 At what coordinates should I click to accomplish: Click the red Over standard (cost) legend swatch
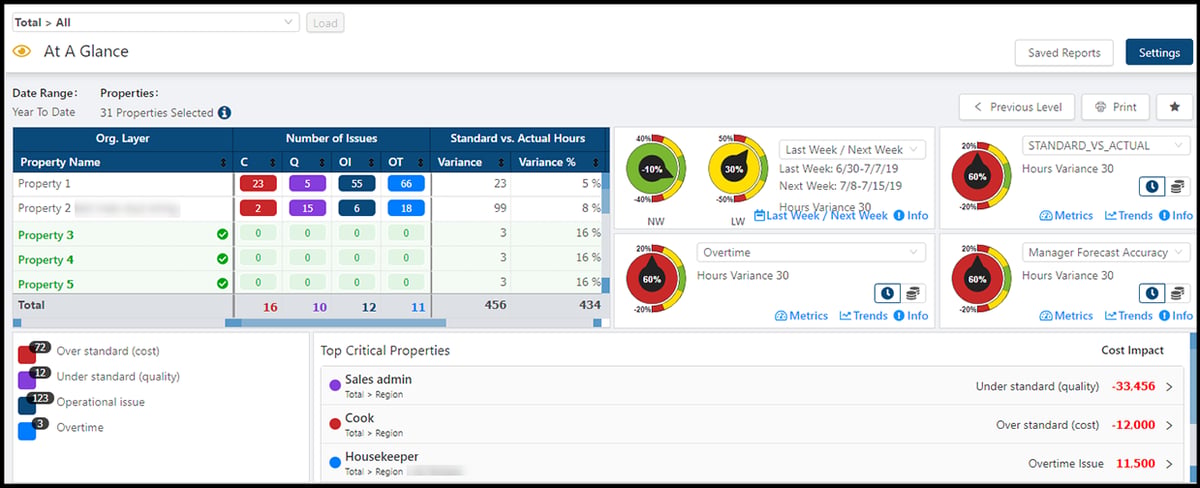[x=27, y=353]
